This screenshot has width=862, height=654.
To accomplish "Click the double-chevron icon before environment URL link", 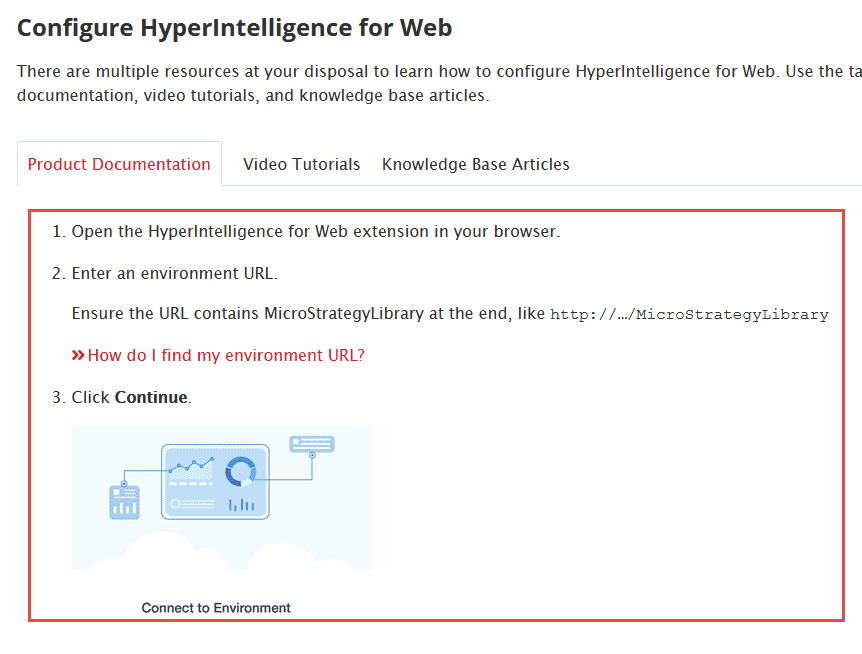I will click(x=78, y=356).
